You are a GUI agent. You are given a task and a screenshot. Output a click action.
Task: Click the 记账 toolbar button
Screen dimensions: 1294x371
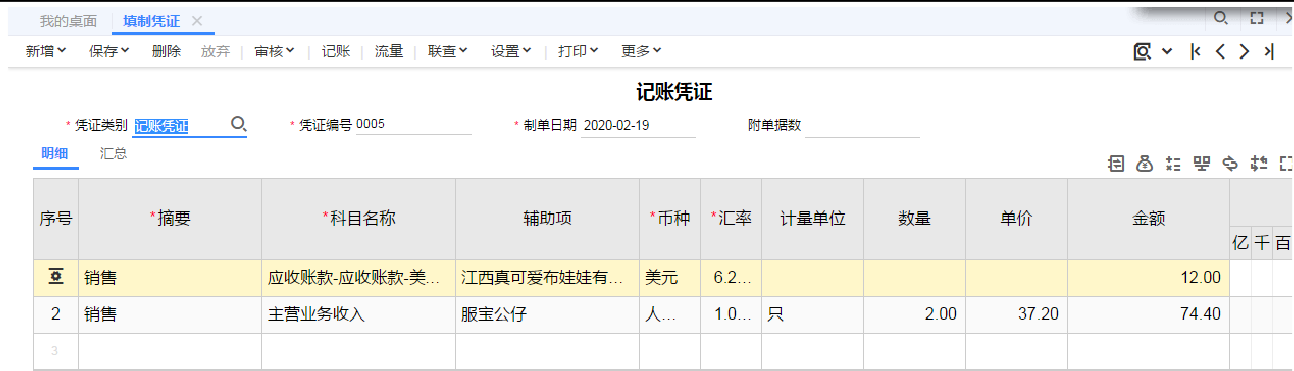(336, 51)
